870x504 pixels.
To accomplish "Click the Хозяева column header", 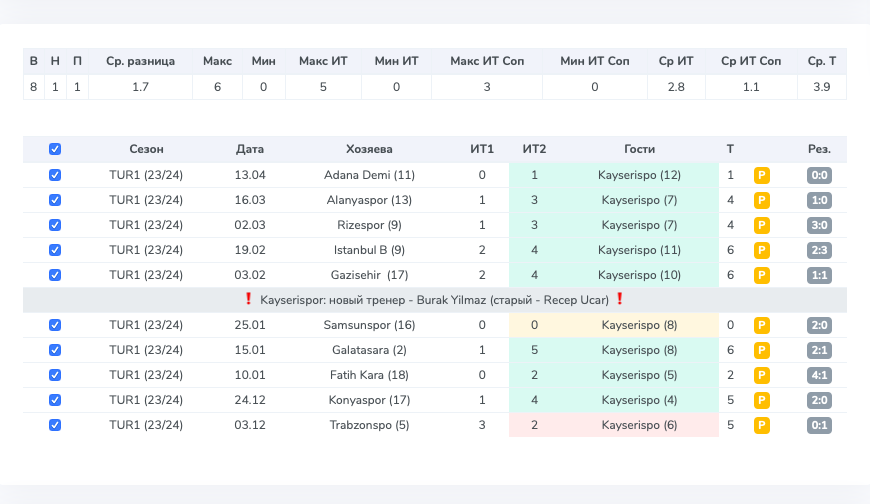I will click(369, 149).
